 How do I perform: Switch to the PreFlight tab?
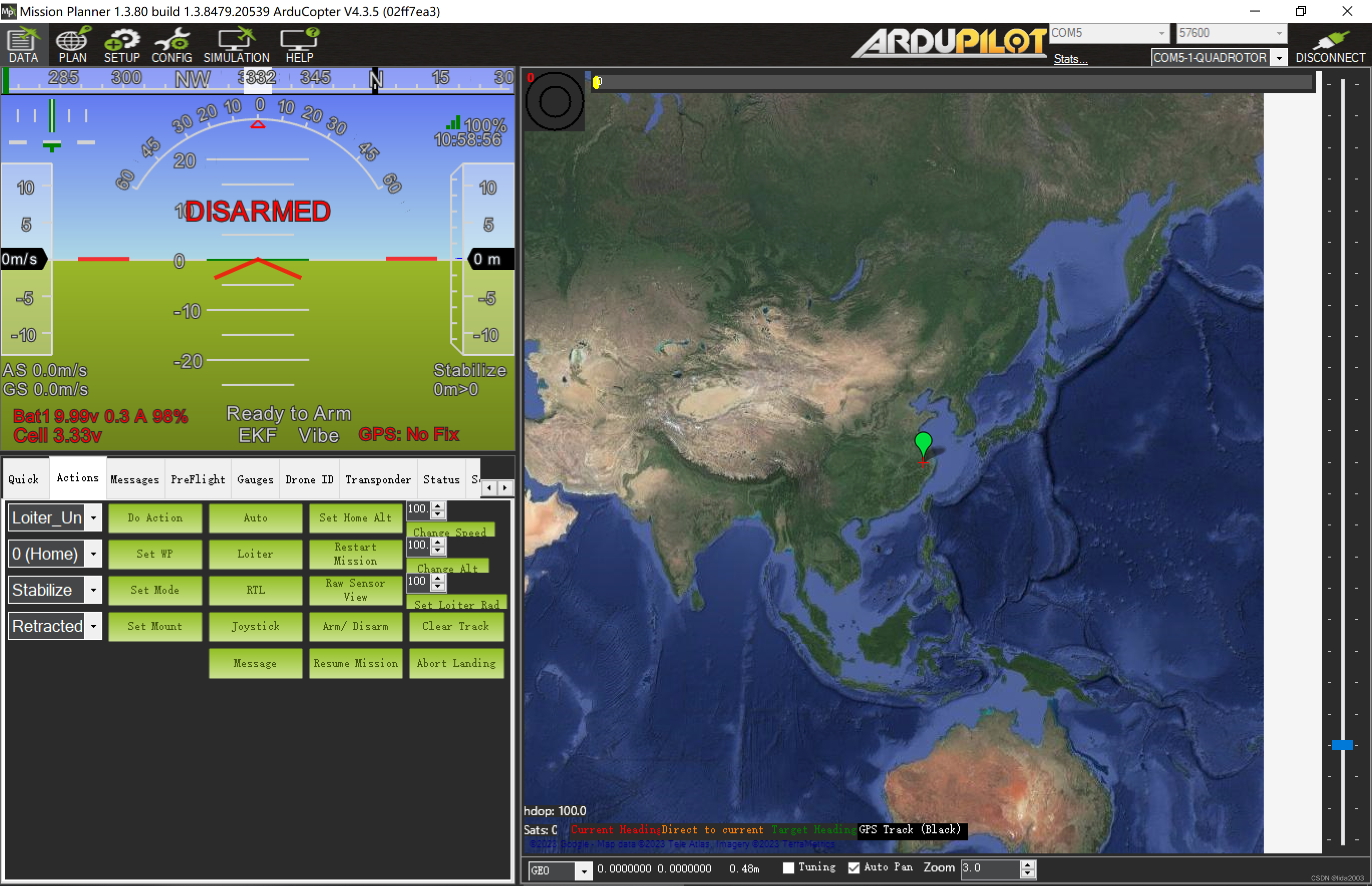pos(197,479)
